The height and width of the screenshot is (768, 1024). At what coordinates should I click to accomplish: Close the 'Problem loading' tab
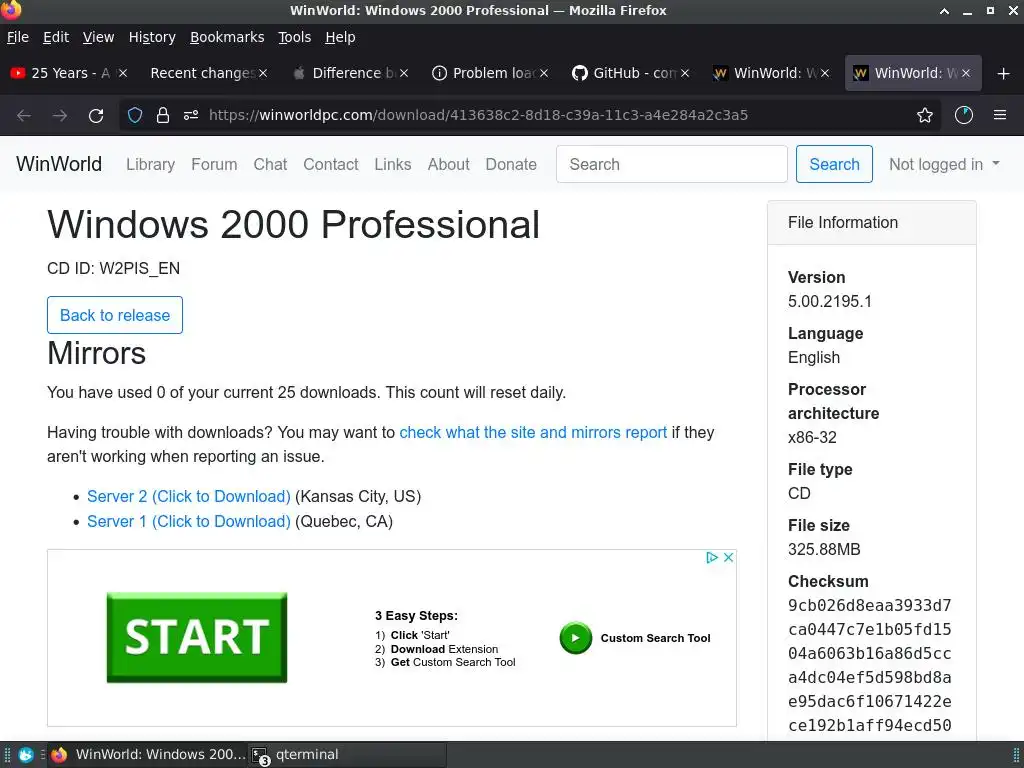point(544,73)
